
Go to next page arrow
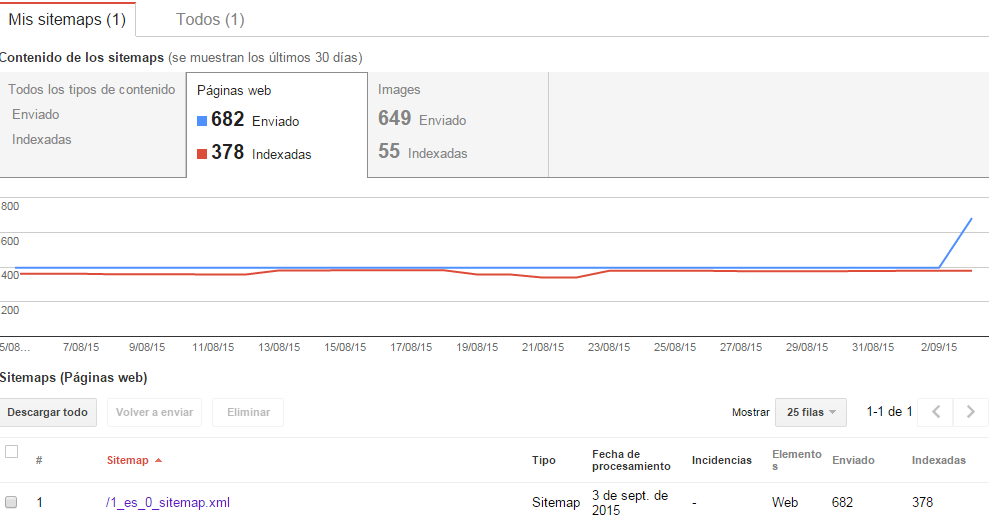tap(970, 412)
